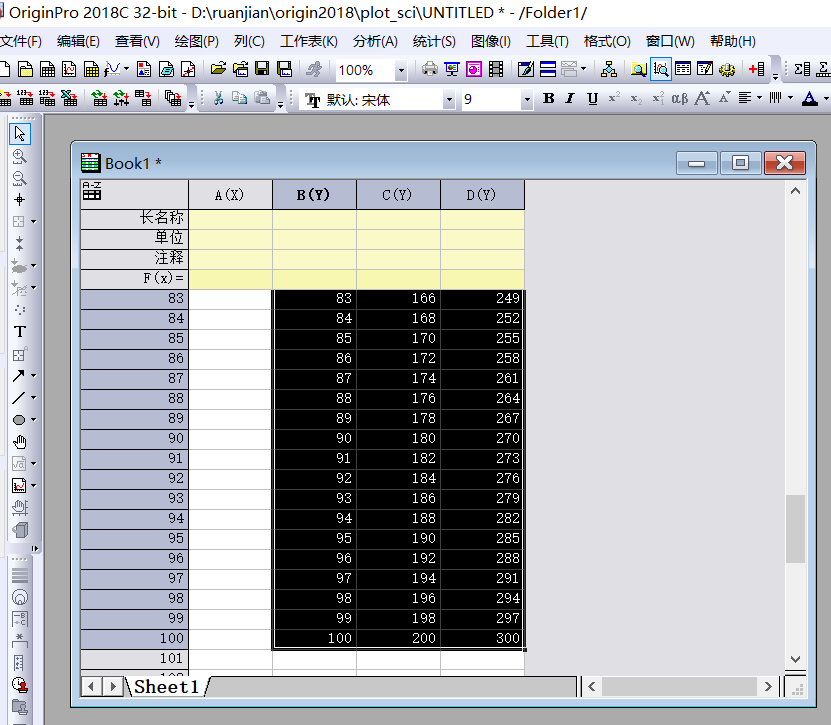This screenshot has height=725, width=831.
Task: Toggle Italic formatting
Action: point(570,99)
